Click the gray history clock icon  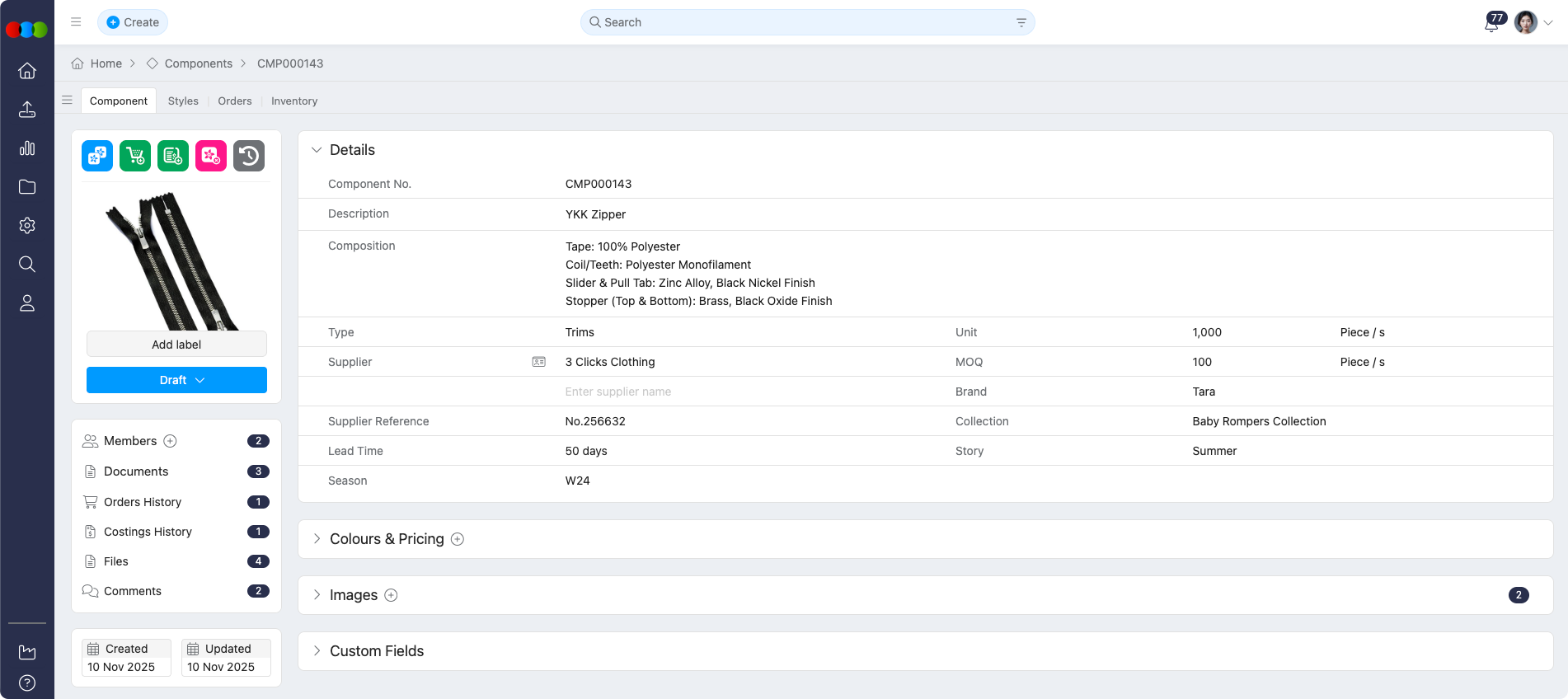[x=249, y=156]
